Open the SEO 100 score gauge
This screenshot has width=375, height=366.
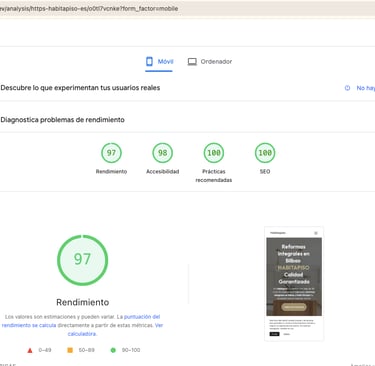[265, 153]
